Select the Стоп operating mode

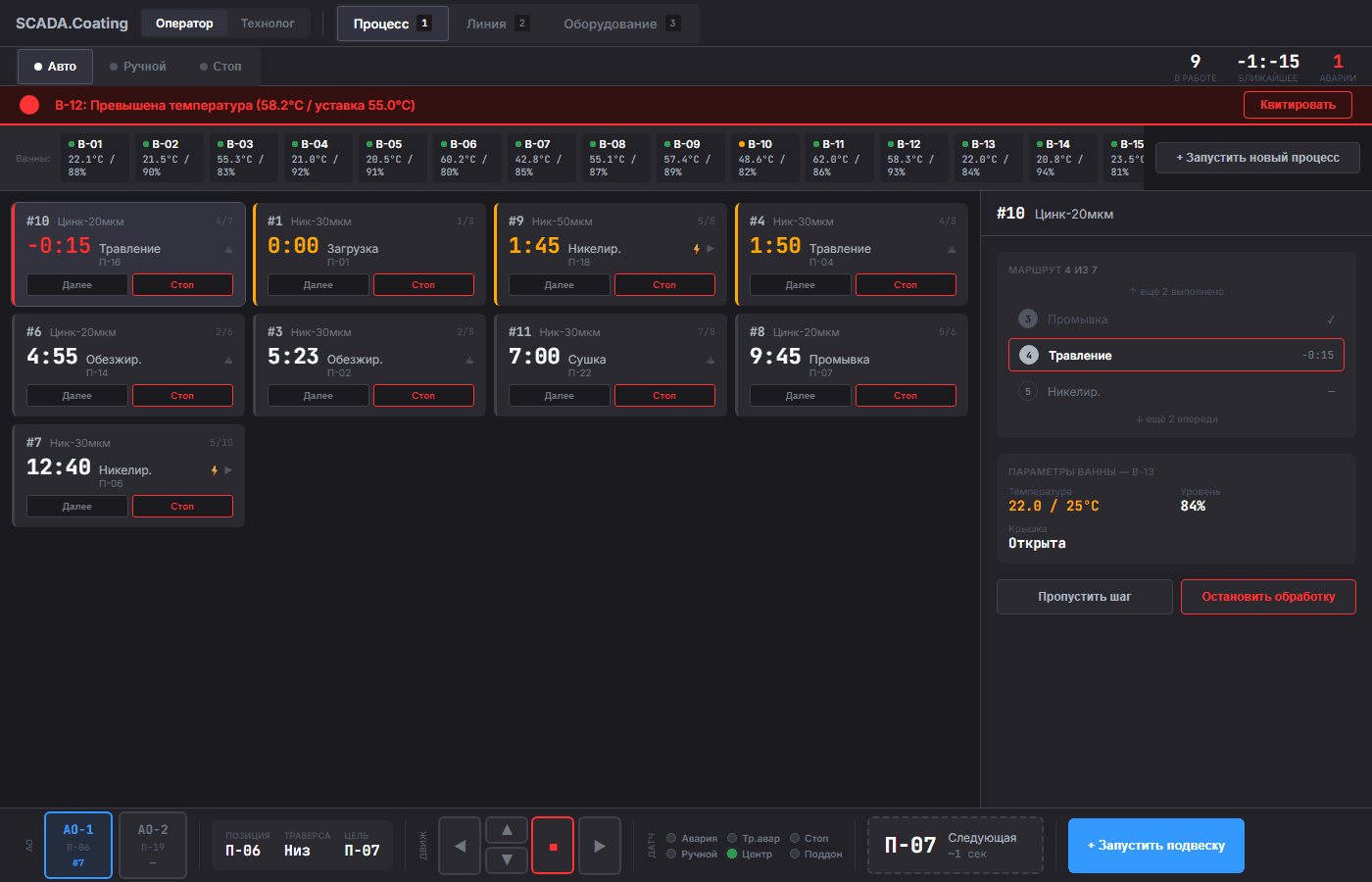pyautogui.click(x=221, y=66)
